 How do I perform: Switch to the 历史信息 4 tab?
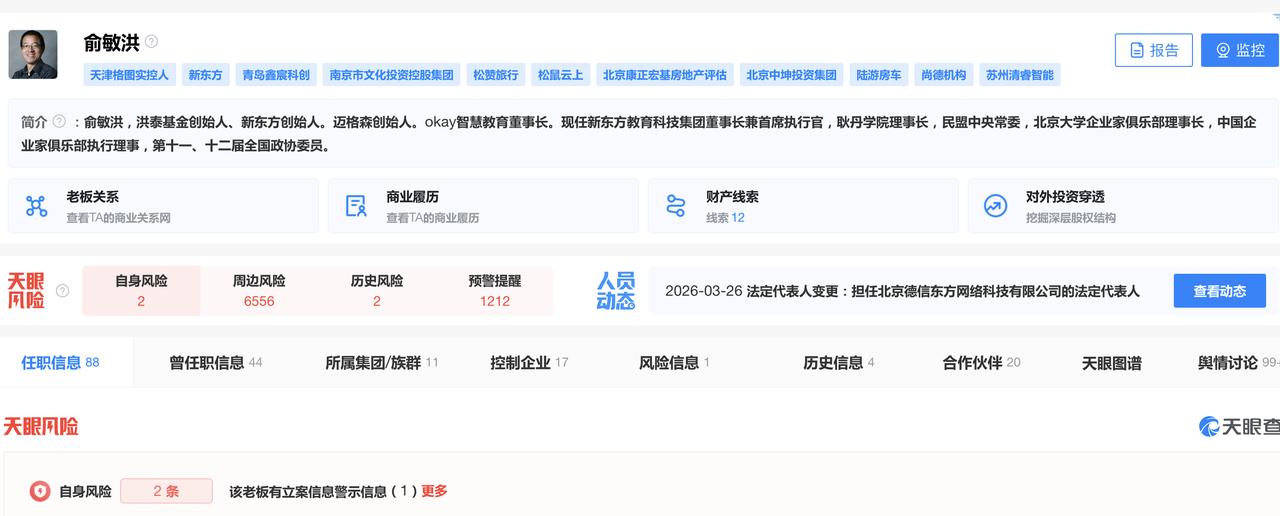click(x=839, y=362)
